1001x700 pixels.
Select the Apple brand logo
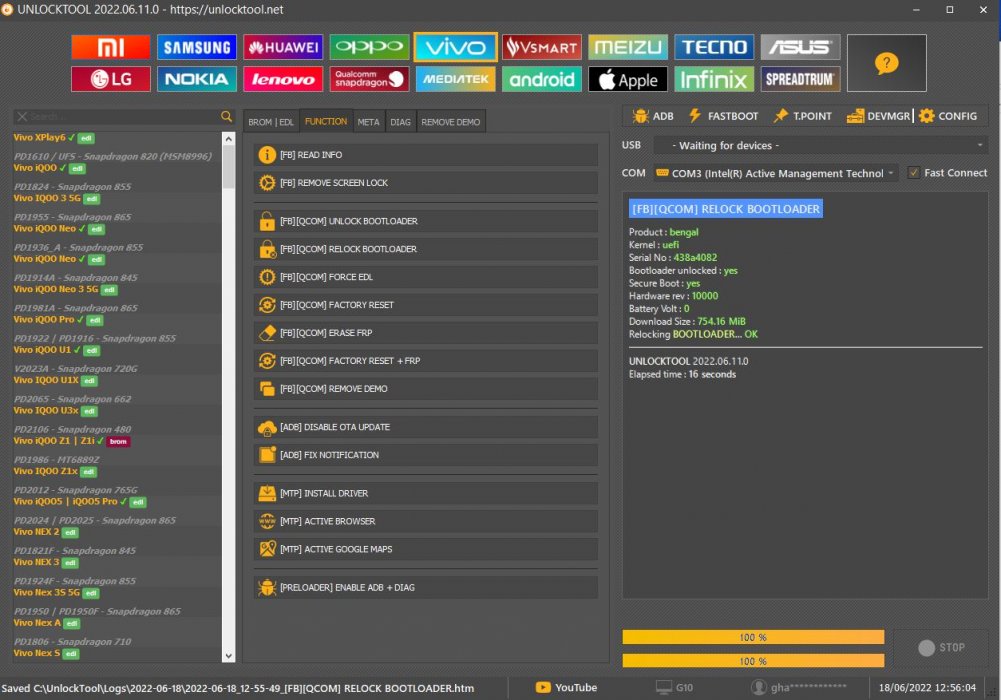[628, 79]
